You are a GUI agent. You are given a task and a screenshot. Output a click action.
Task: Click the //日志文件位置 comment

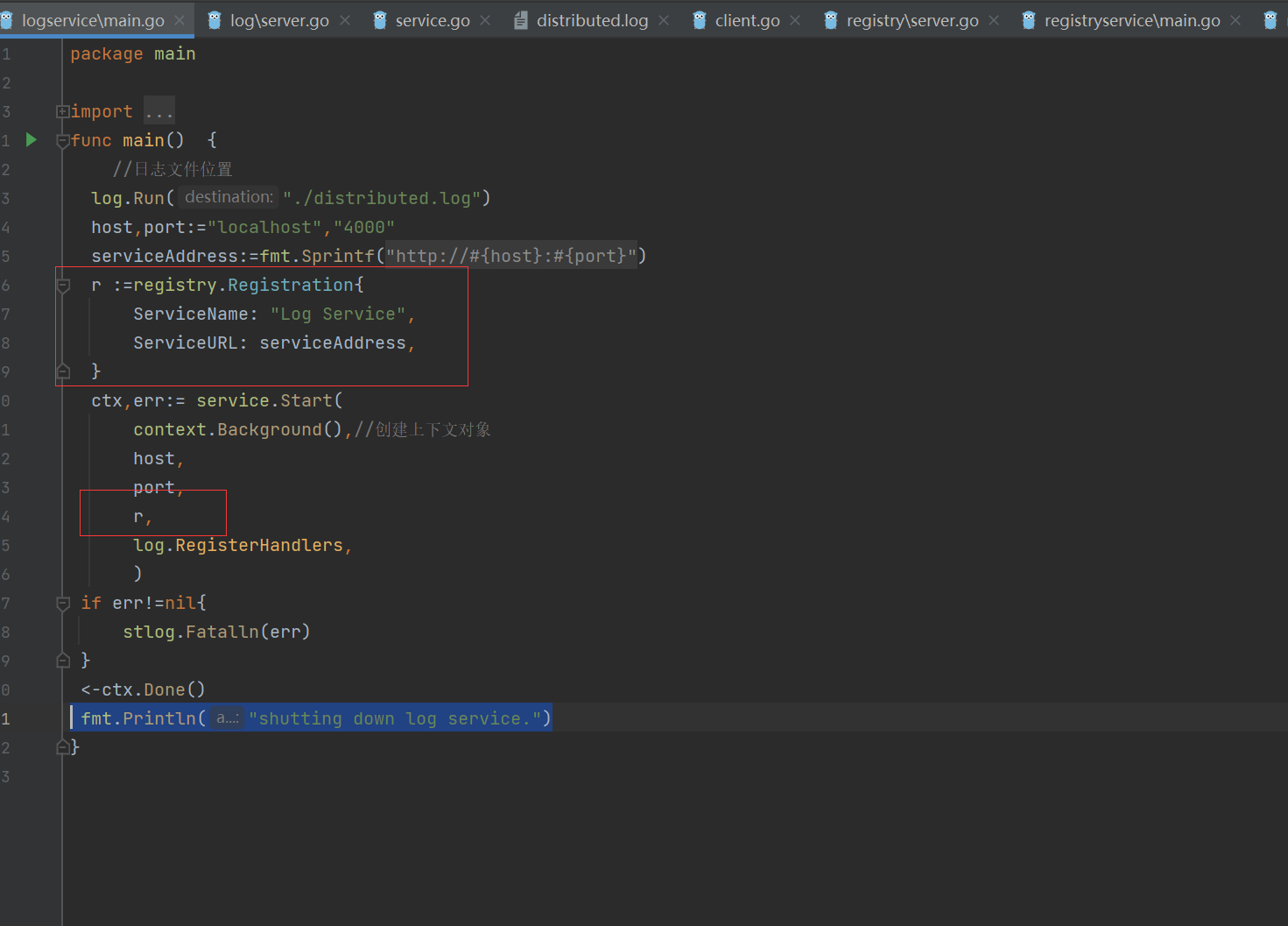tap(172, 169)
